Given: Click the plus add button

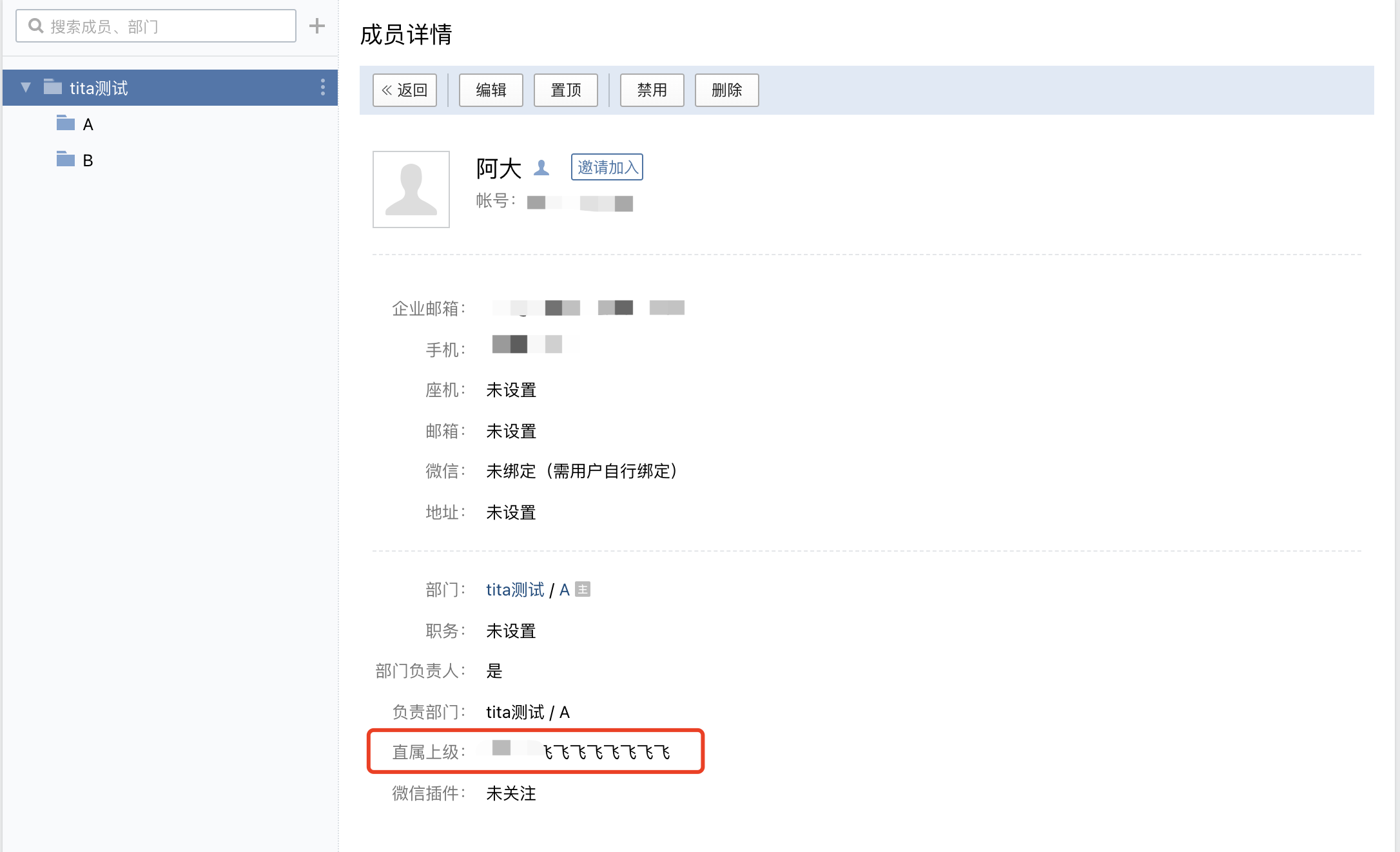Looking at the screenshot, I should click(x=317, y=26).
